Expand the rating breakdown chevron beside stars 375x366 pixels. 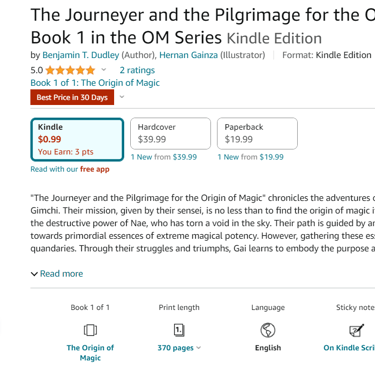104,70
